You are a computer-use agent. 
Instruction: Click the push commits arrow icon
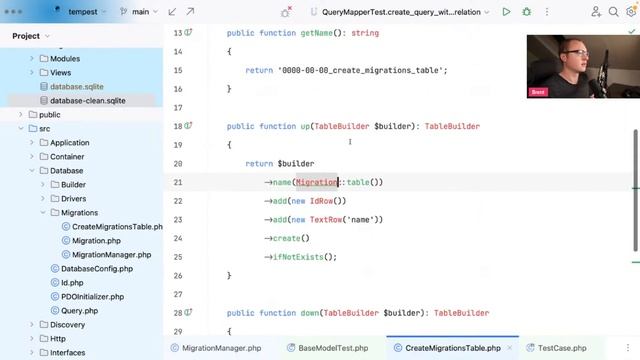tap(190, 12)
